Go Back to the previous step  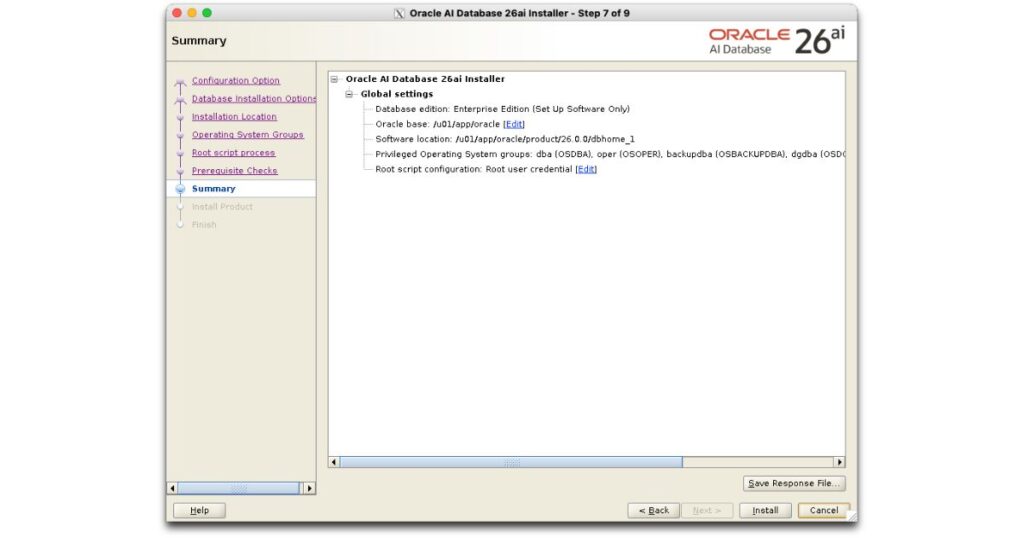[x=654, y=511]
